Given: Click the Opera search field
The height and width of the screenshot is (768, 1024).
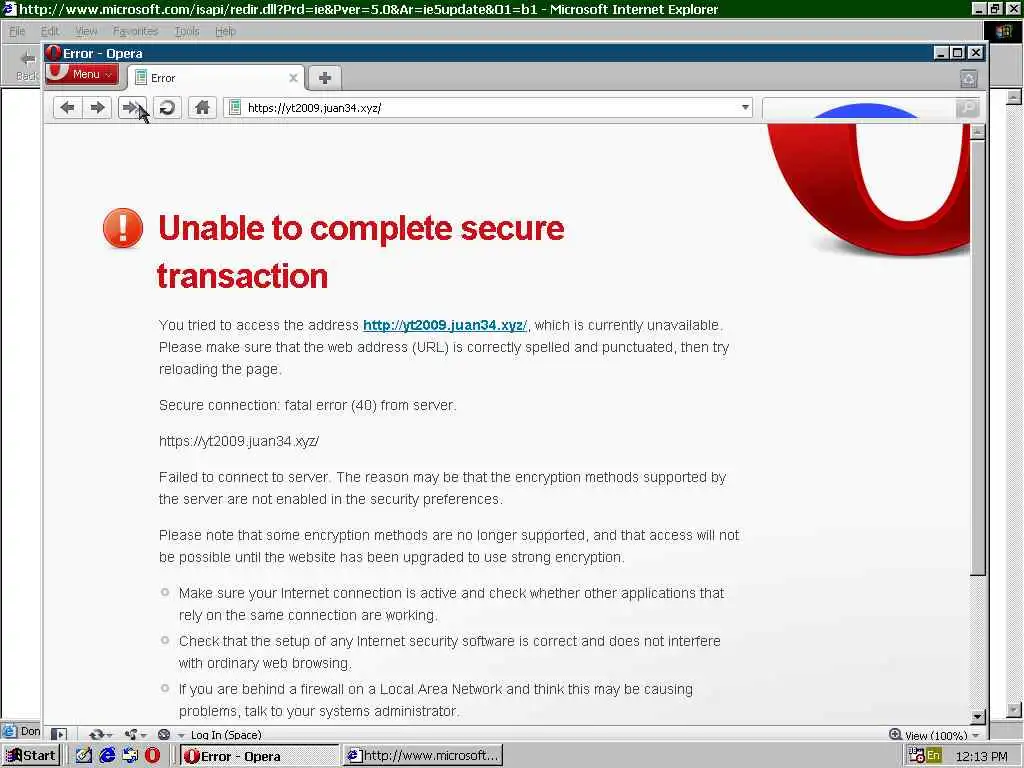Looking at the screenshot, I should point(859,108).
